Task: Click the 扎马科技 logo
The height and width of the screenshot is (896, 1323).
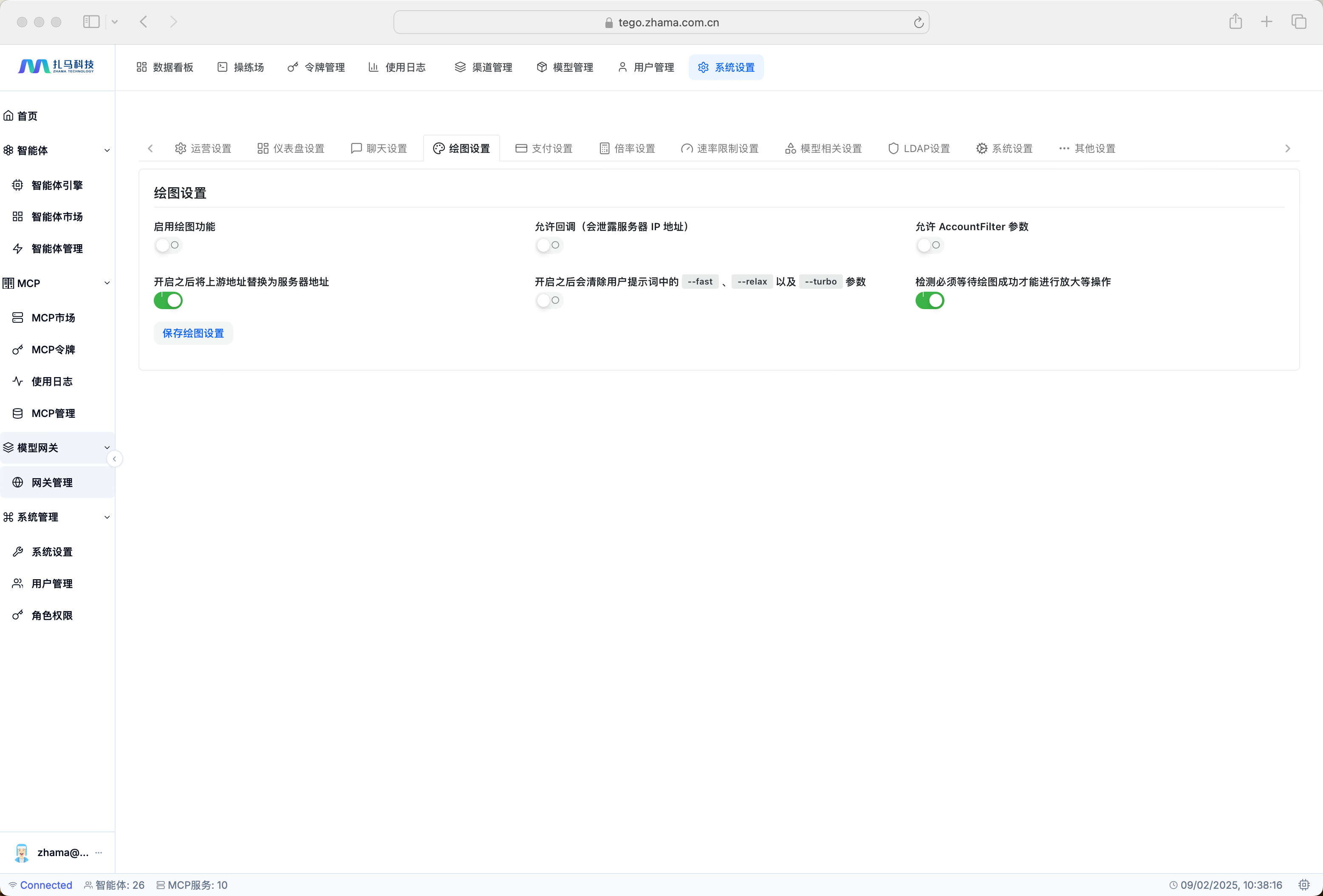Action: [x=56, y=67]
